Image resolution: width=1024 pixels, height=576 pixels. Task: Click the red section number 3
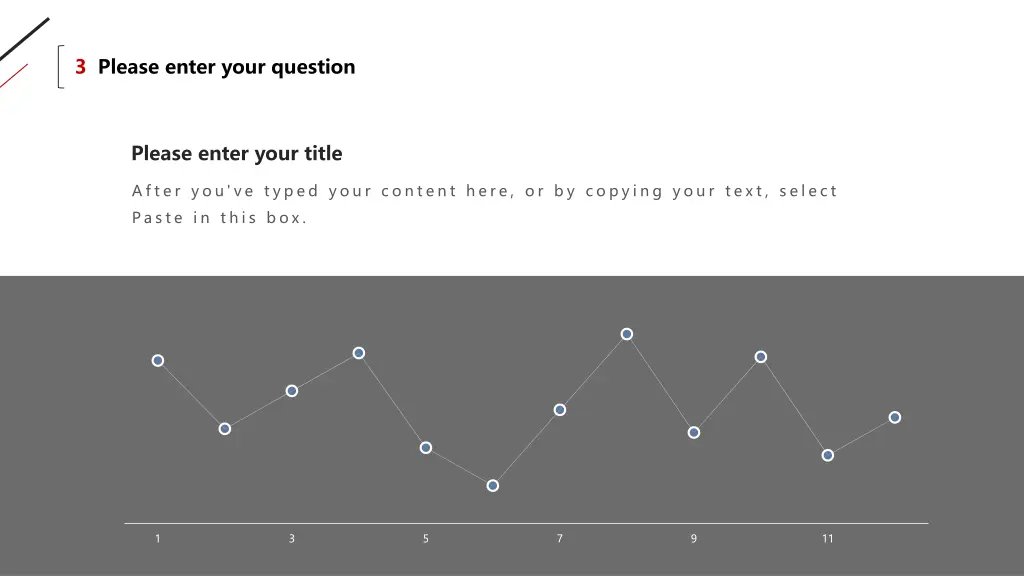pos(80,67)
